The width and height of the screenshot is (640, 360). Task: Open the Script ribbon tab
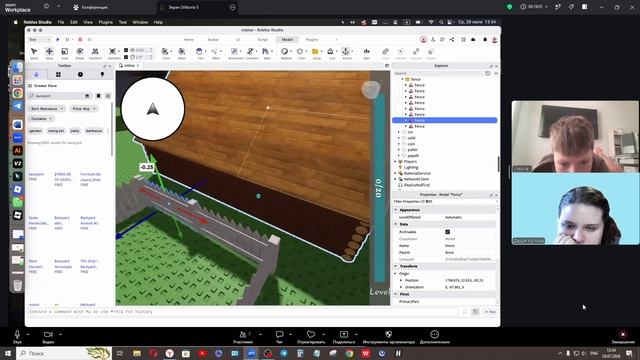click(x=262, y=40)
